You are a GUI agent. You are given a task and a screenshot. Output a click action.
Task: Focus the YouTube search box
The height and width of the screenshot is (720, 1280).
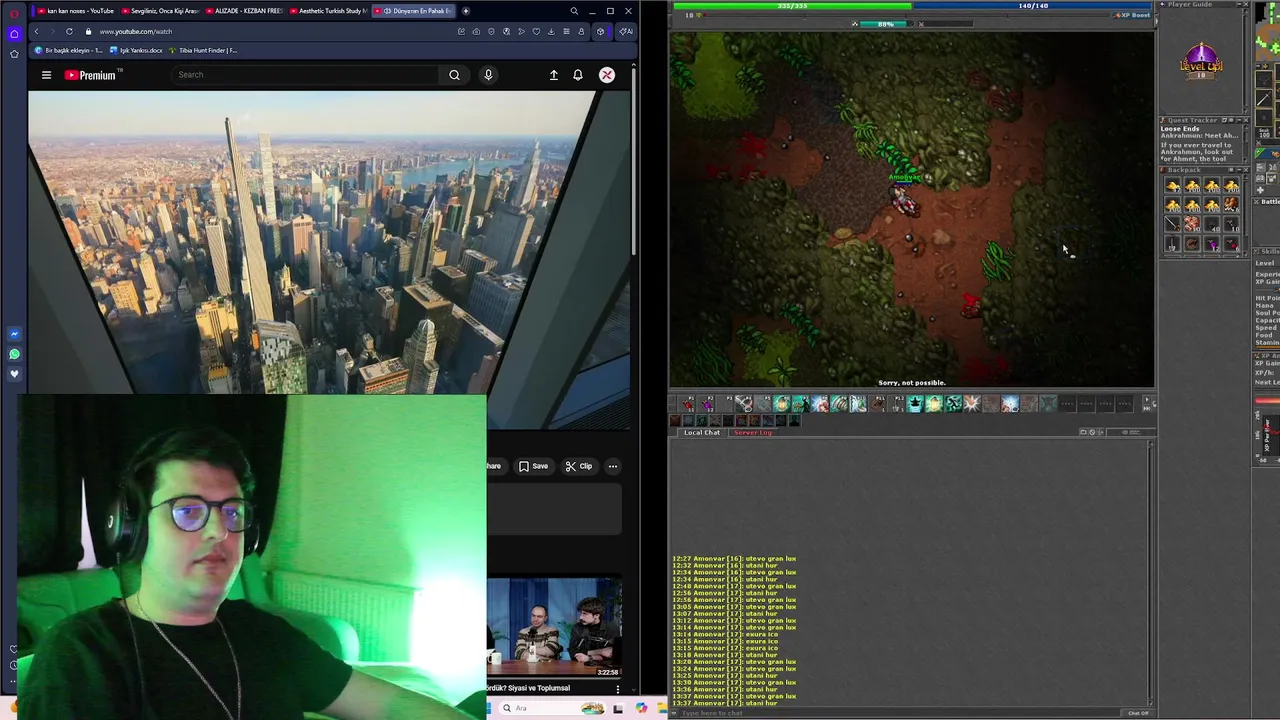pos(305,75)
